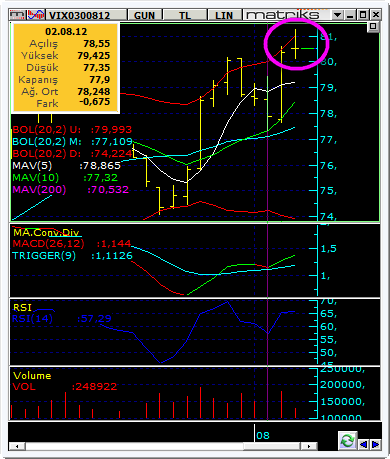Toggle the TL currency button
This screenshot has height=459, width=390.
click(184, 15)
